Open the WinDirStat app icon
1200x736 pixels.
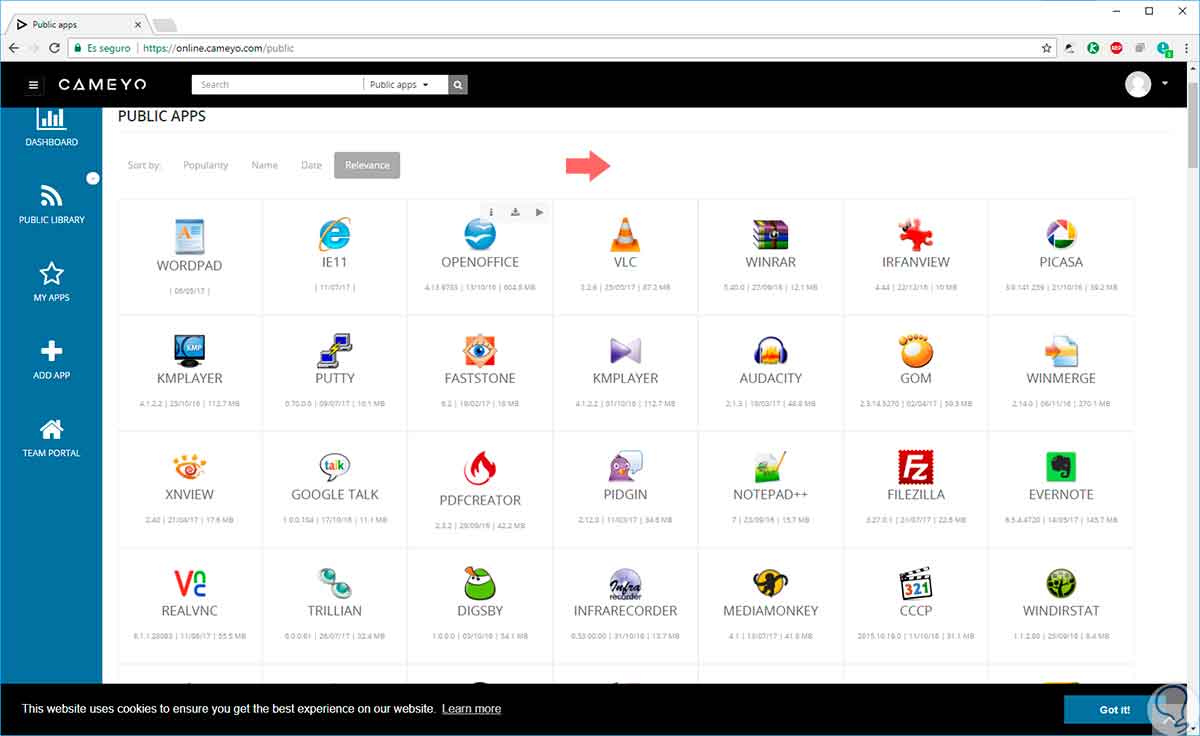coord(1060,583)
